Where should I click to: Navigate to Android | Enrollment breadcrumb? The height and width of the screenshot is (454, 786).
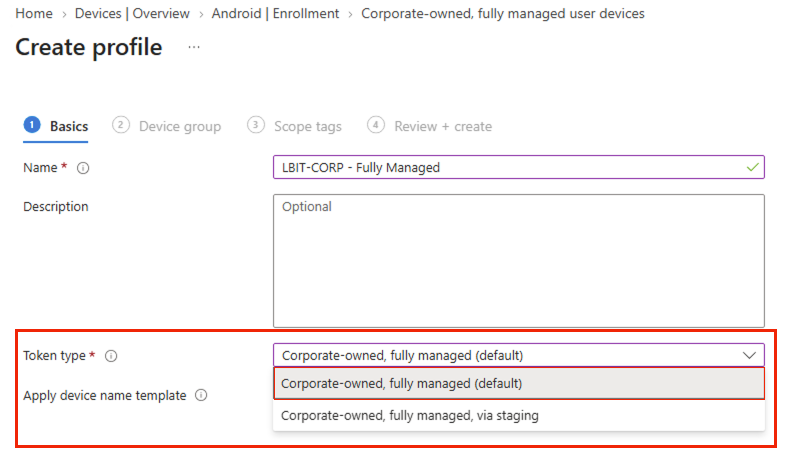point(275,14)
